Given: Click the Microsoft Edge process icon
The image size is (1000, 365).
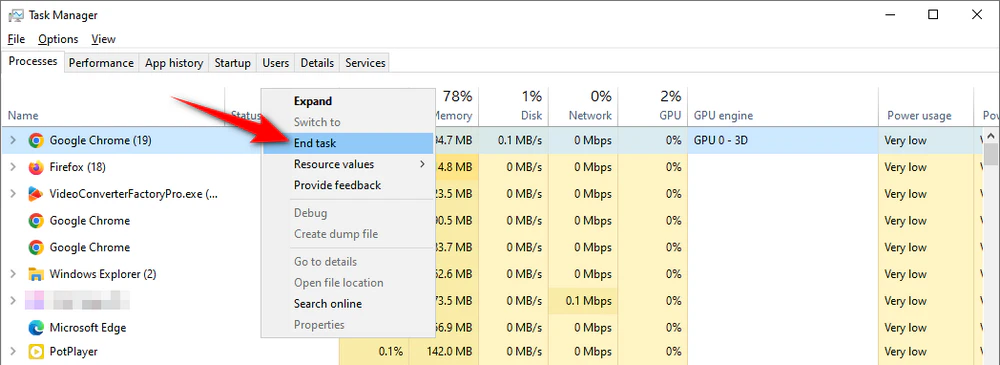Looking at the screenshot, I should click(x=36, y=328).
